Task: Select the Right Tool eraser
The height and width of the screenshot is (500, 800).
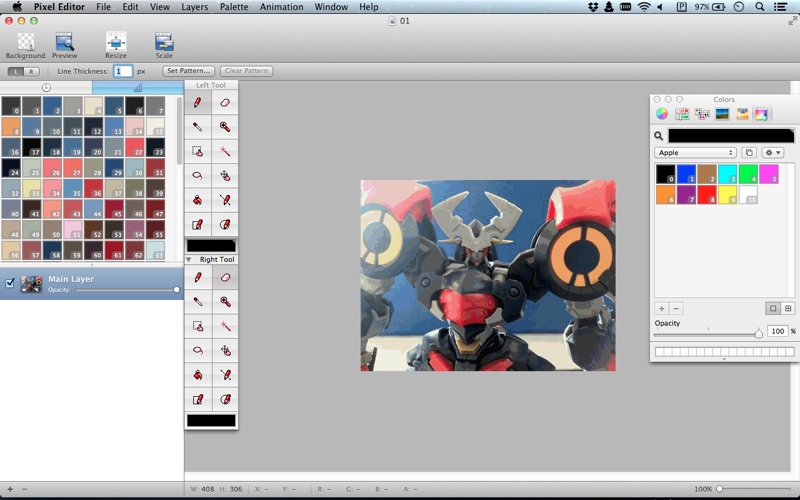Action: click(x=224, y=278)
